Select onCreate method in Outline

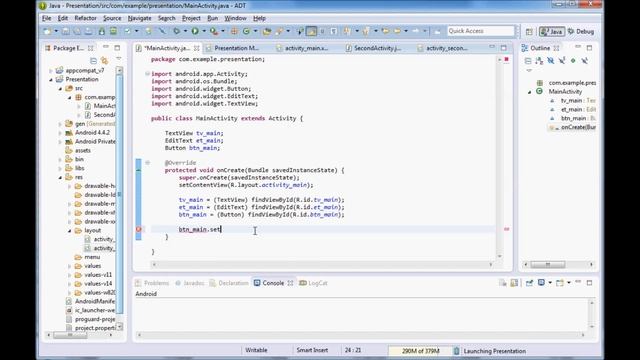[578, 127]
